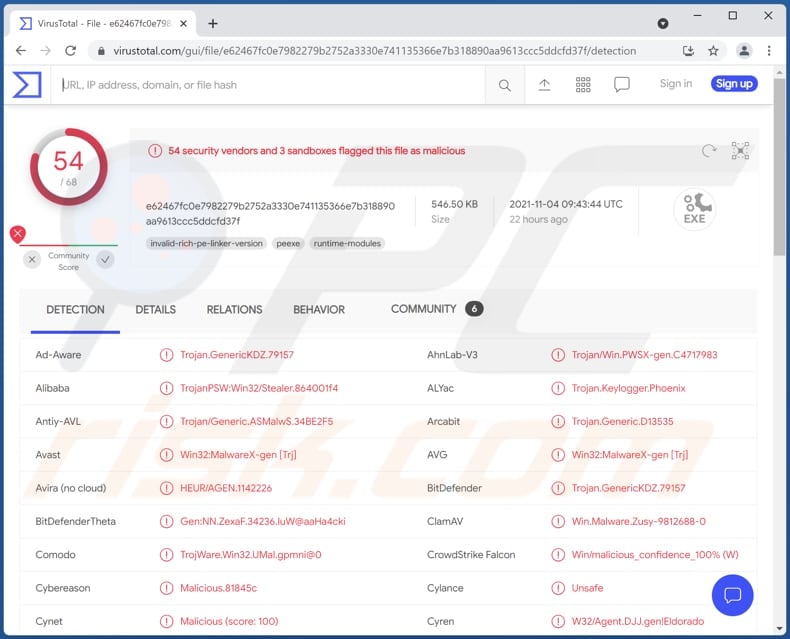790x639 pixels.
Task: Click the Sign in link
Action: (676, 84)
